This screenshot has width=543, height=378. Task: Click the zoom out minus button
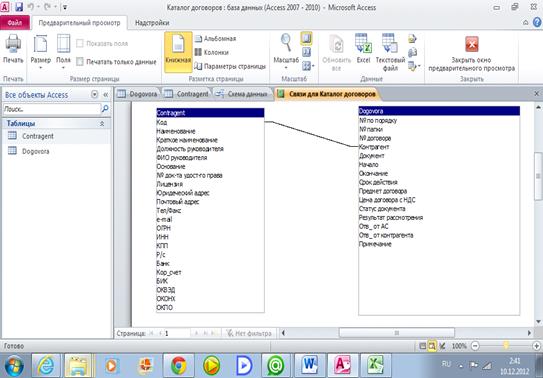tap(475, 345)
